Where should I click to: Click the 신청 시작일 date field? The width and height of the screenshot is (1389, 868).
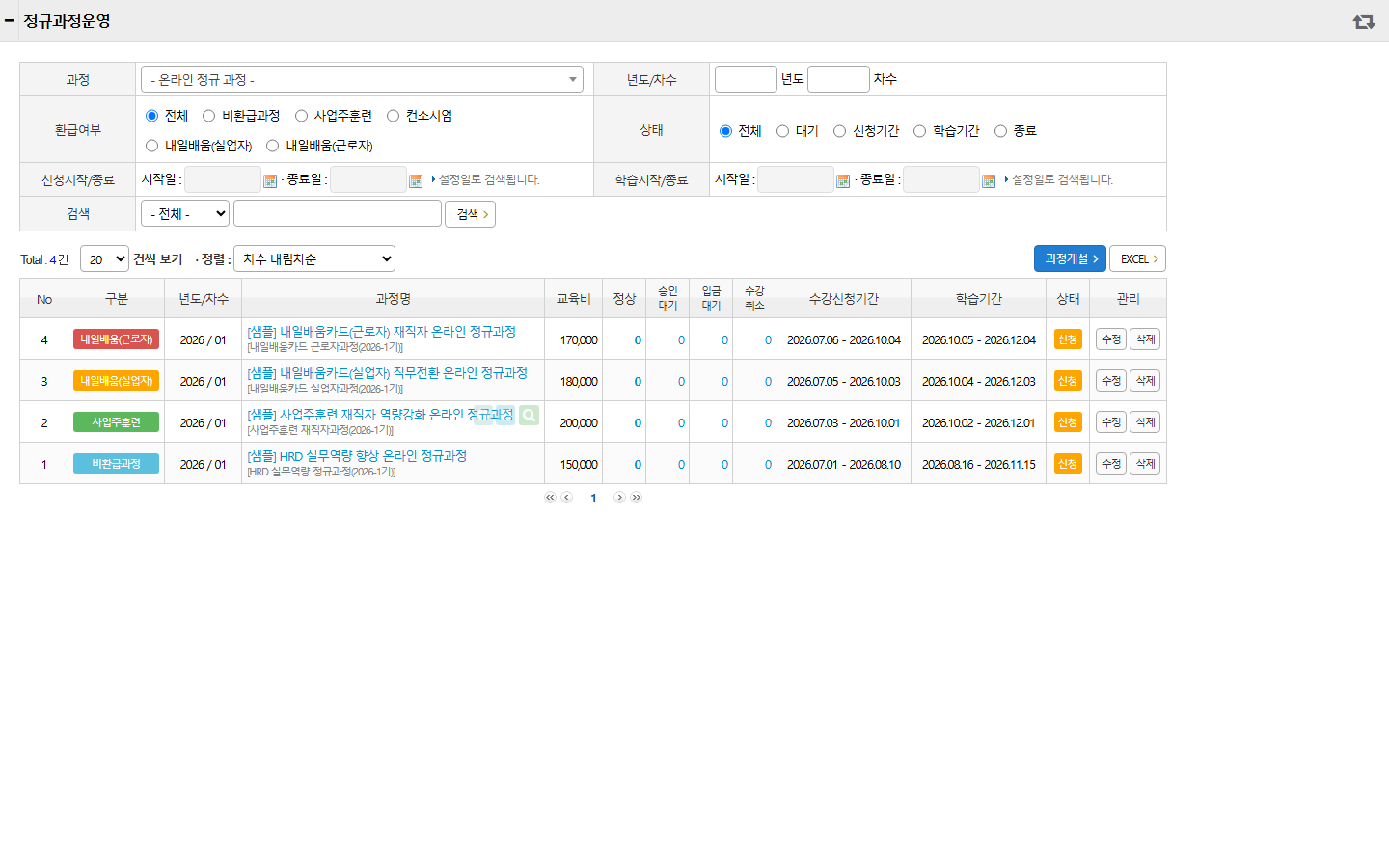223,179
